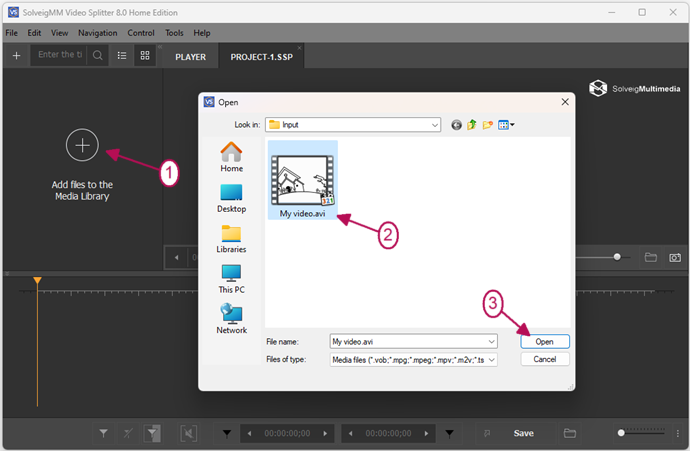The height and width of the screenshot is (451, 690).
Task: Toggle the mute audio fragment icon
Action: click(188, 433)
